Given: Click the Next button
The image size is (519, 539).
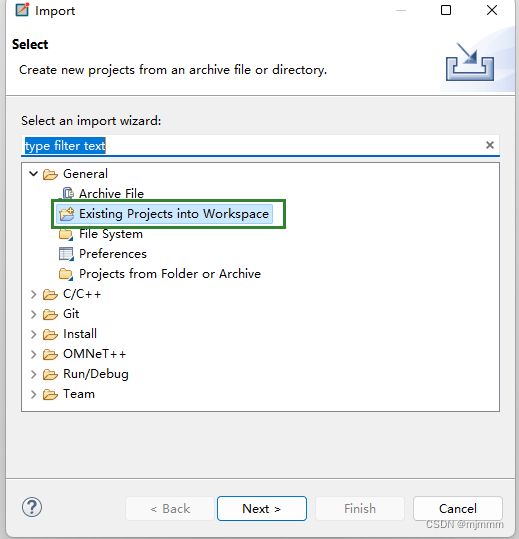Looking at the screenshot, I should [262, 508].
